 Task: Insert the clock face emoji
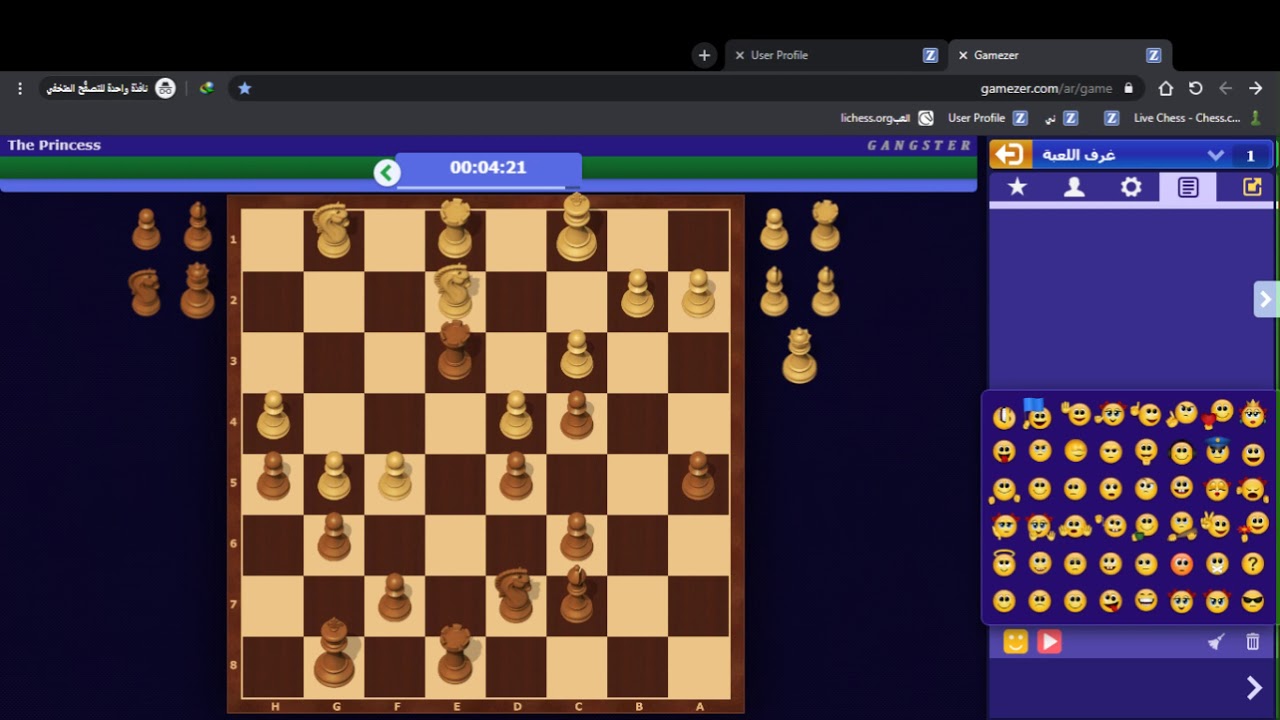click(x=1004, y=416)
